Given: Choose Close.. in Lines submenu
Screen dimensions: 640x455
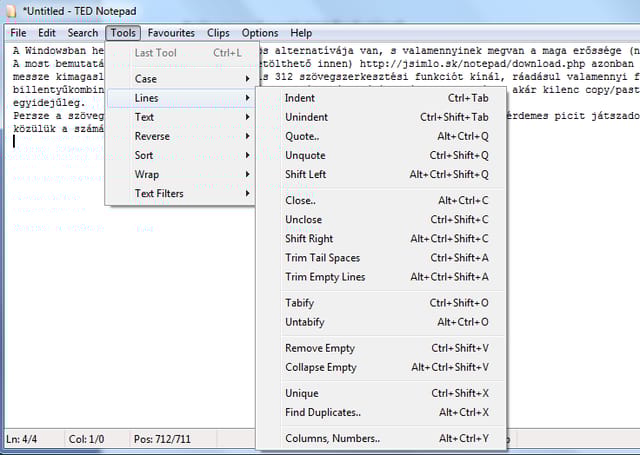Looking at the screenshot, I should [x=382, y=200].
